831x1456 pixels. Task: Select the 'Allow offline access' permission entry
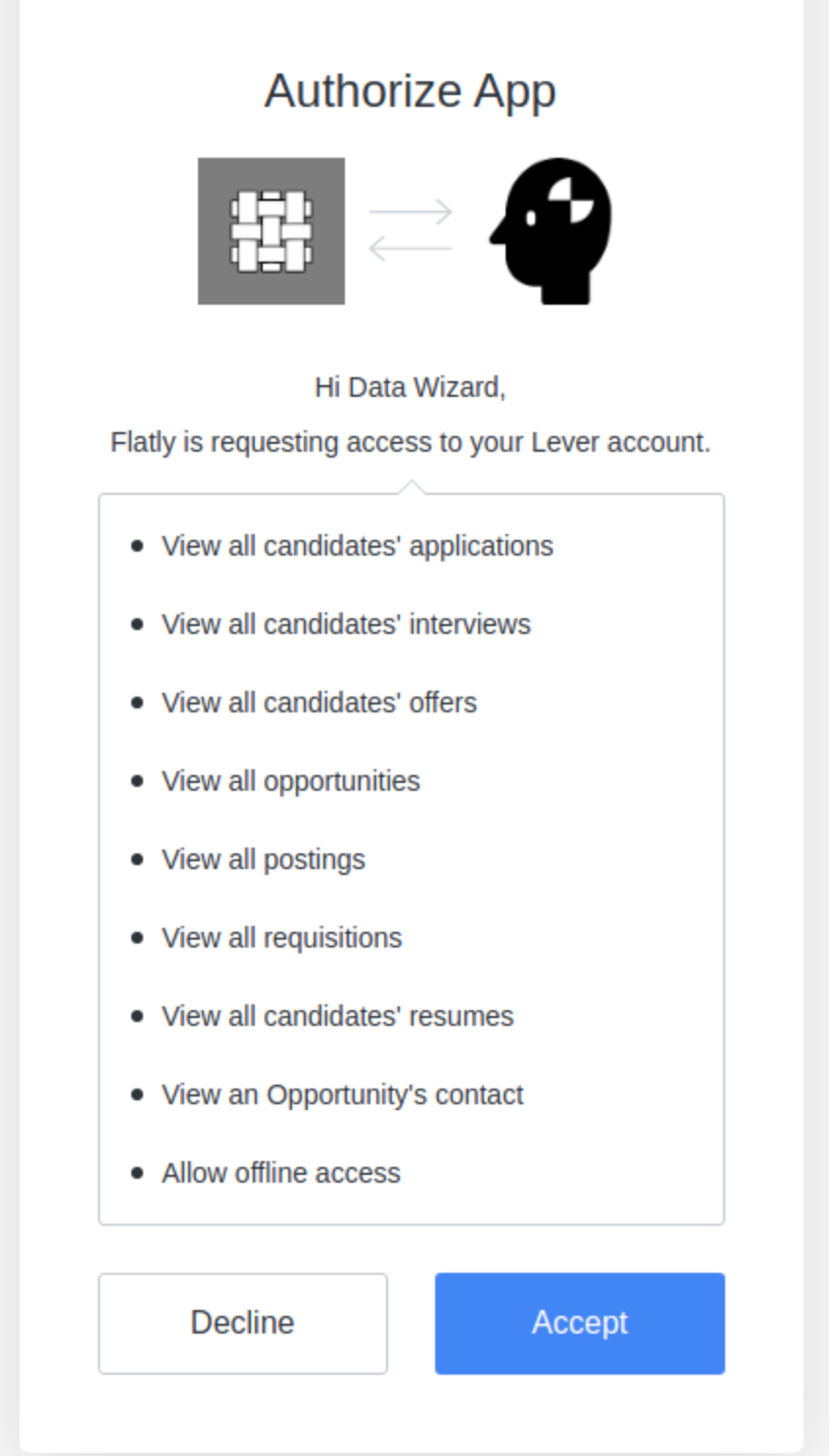click(x=280, y=1173)
